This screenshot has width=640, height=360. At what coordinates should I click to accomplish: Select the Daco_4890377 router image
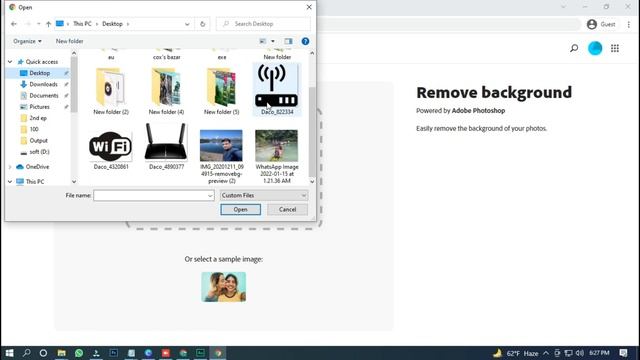(x=166, y=142)
